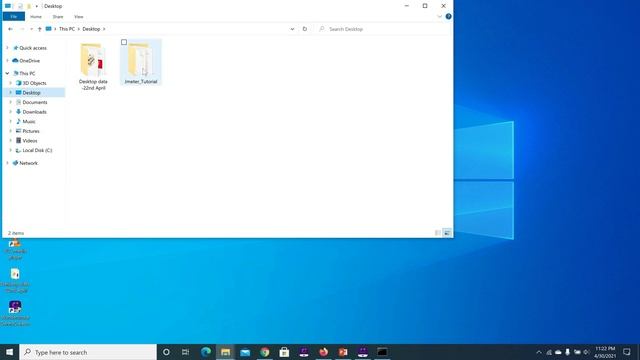Open Pictures in the sidebar
Viewport: 640px width, 360px height.
pos(31,131)
